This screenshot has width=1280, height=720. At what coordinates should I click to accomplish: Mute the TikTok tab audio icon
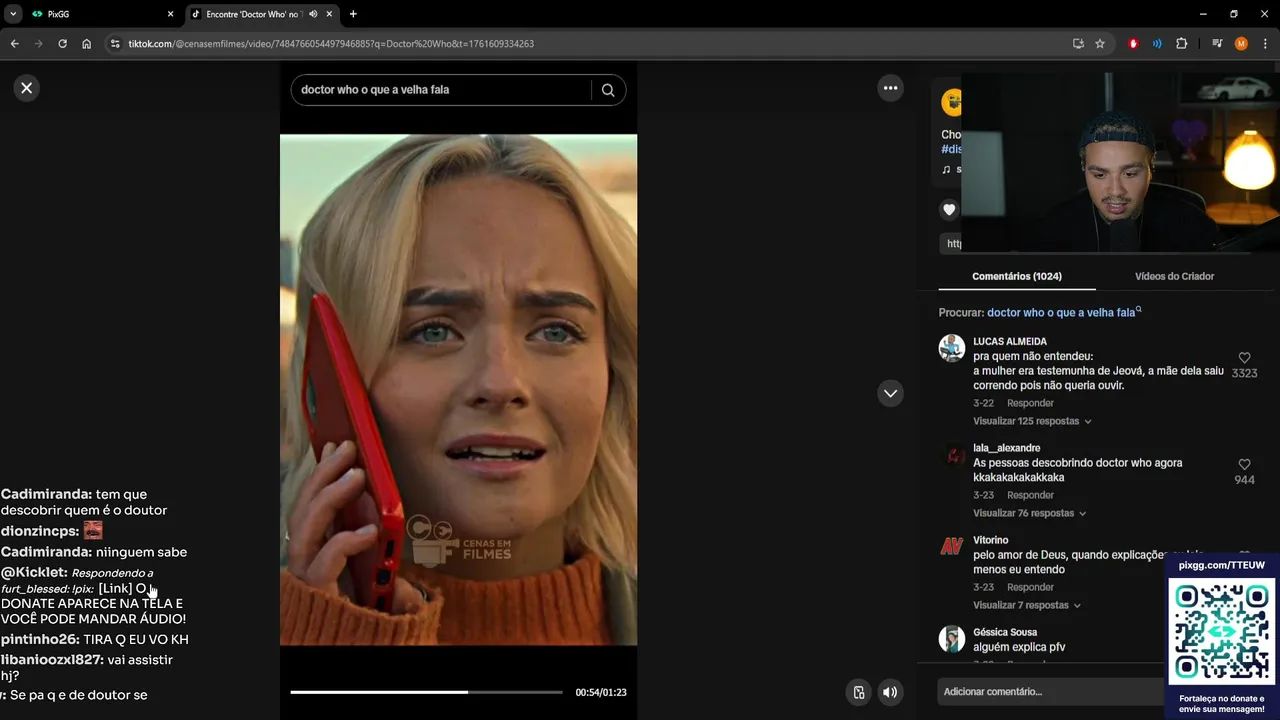[313, 14]
